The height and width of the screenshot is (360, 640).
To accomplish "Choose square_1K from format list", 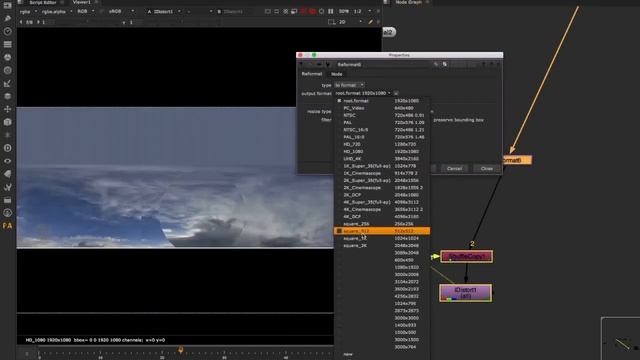I will click(x=382, y=238).
